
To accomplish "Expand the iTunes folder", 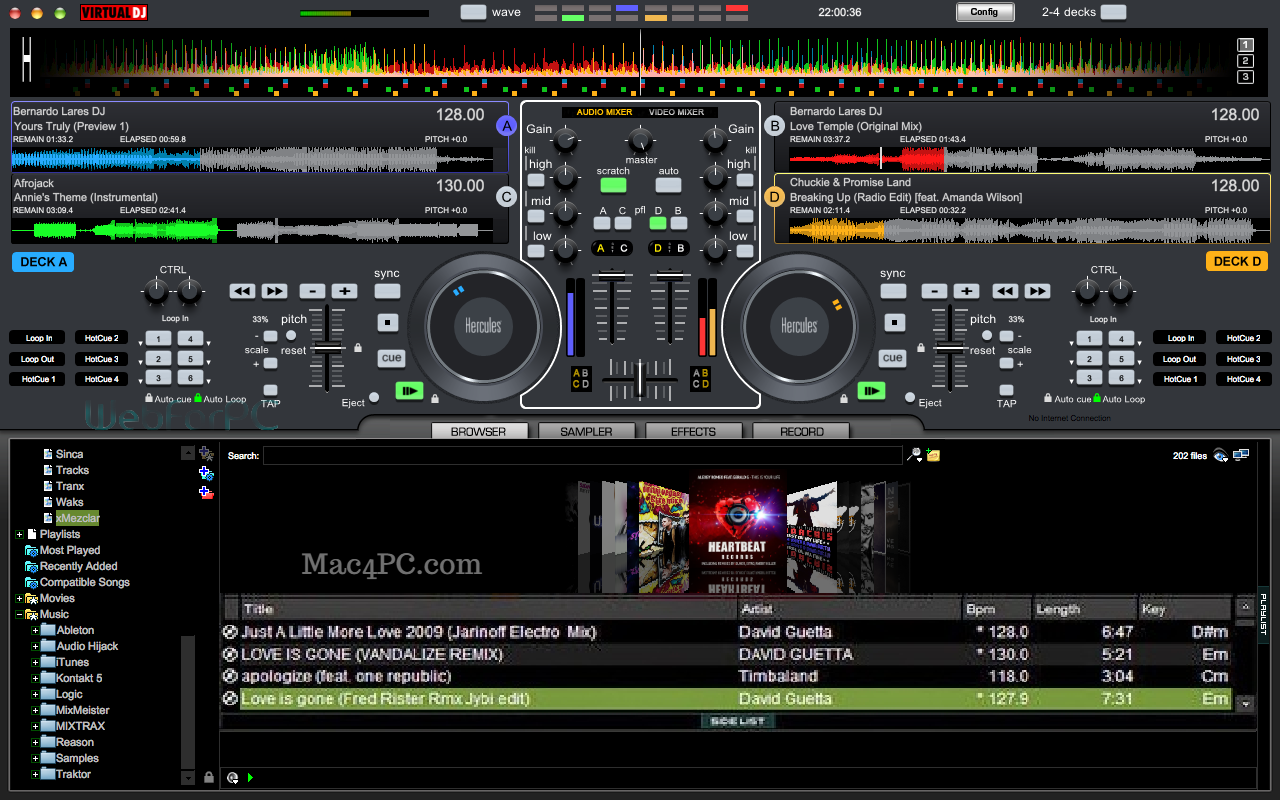I will tap(35, 663).
